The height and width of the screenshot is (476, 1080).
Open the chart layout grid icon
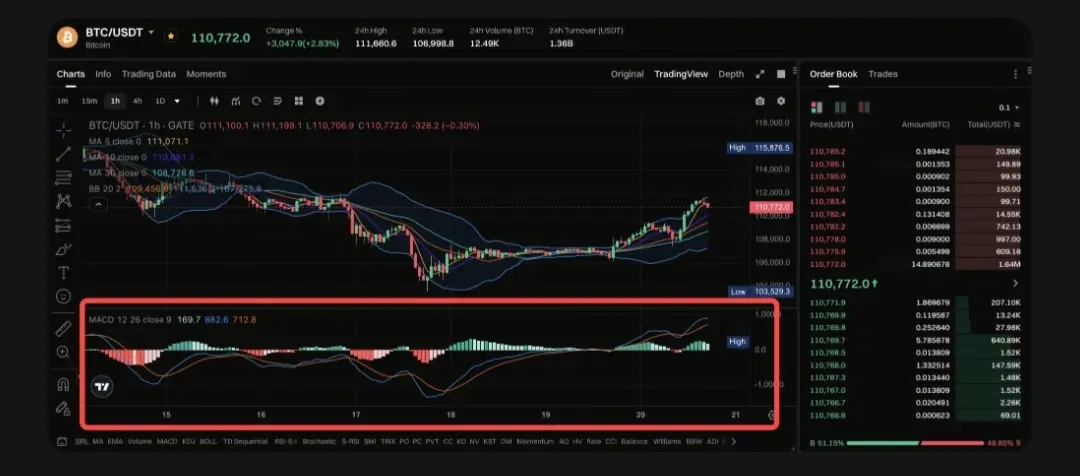coord(298,101)
